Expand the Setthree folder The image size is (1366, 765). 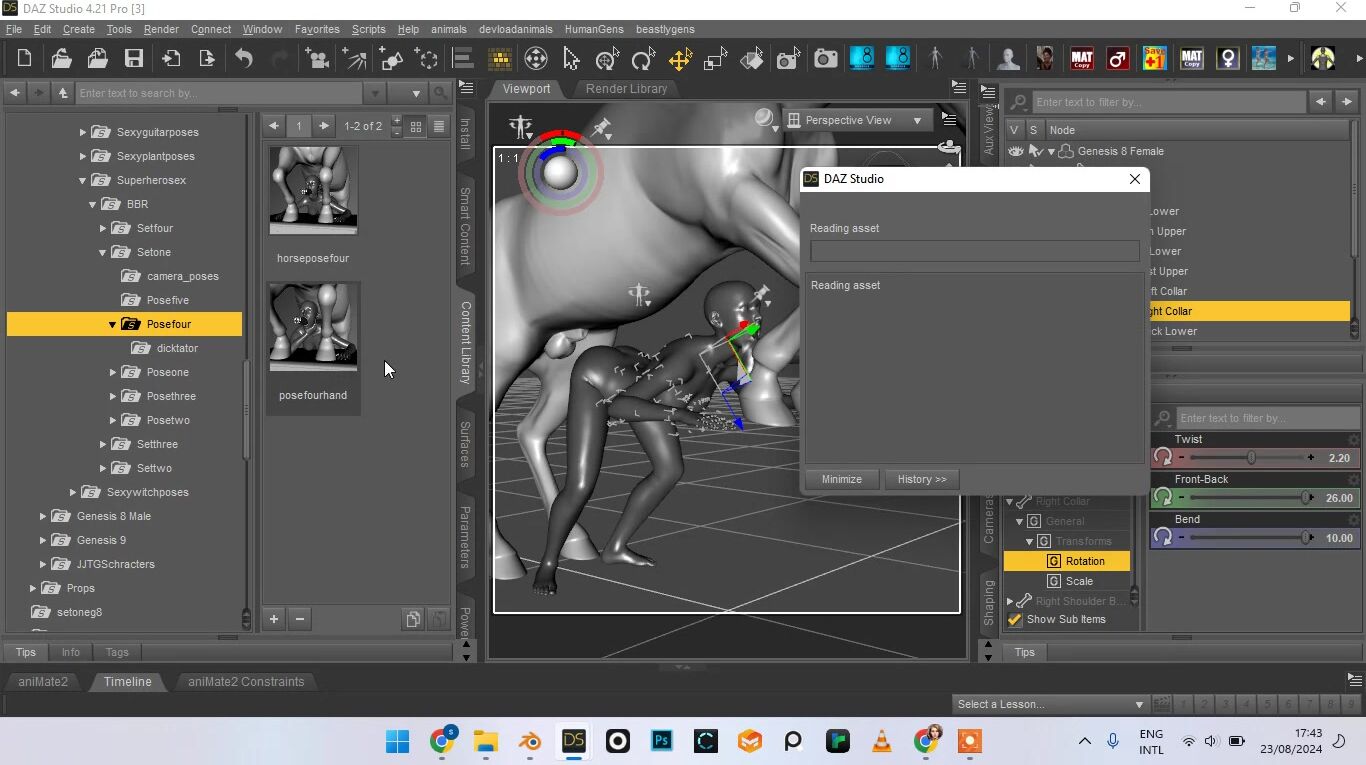coord(103,444)
